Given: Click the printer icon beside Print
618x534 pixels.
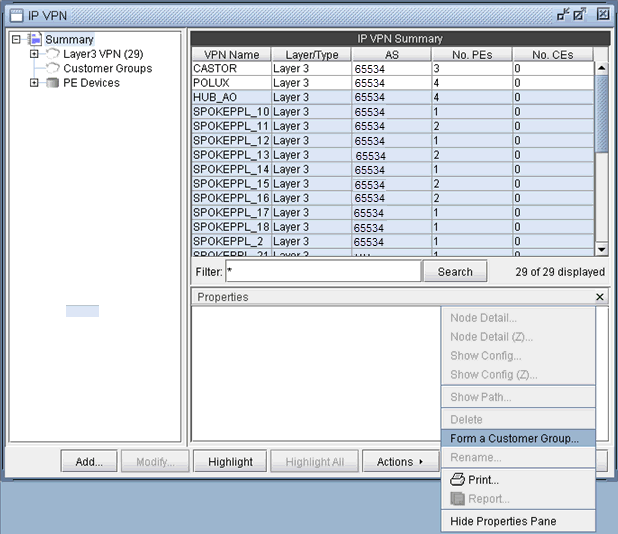Looking at the screenshot, I should coord(458,480).
